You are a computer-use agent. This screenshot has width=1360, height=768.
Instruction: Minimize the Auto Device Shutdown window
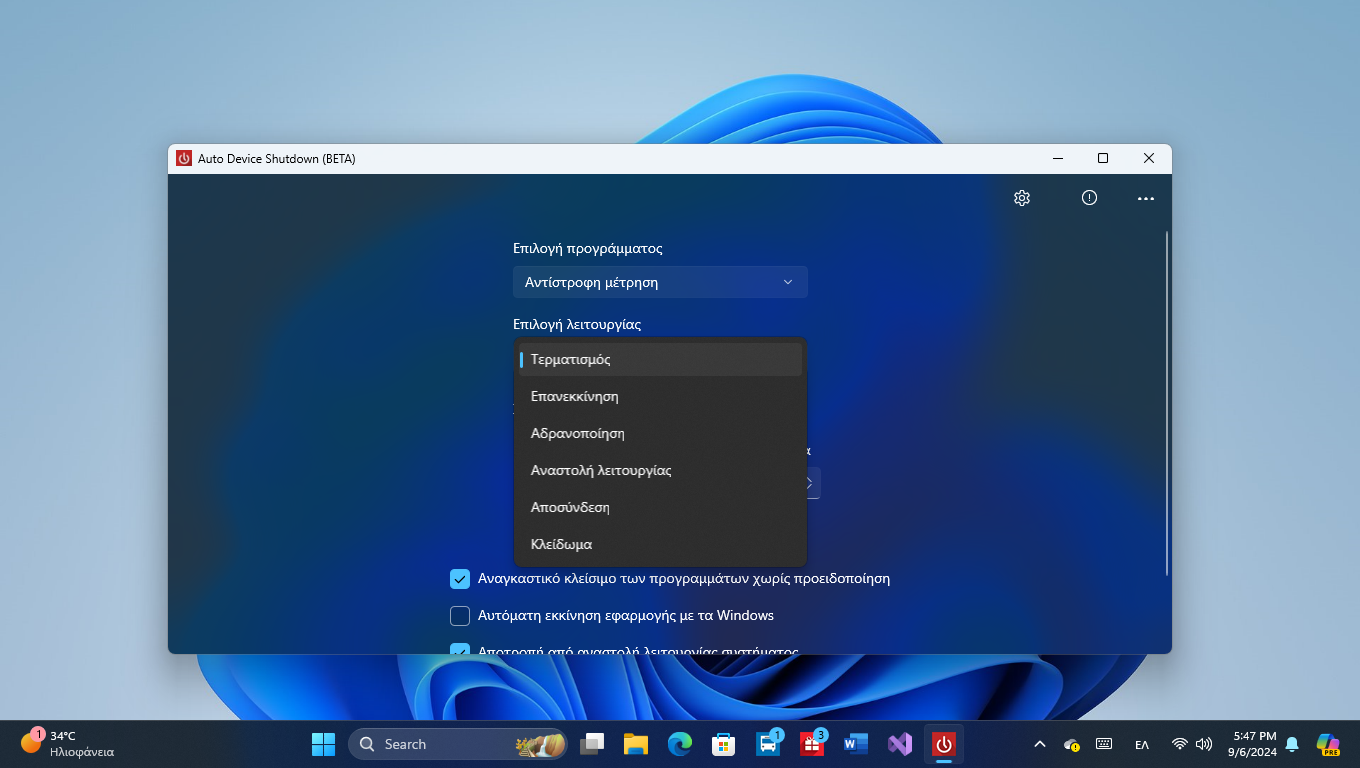tap(1057, 158)
